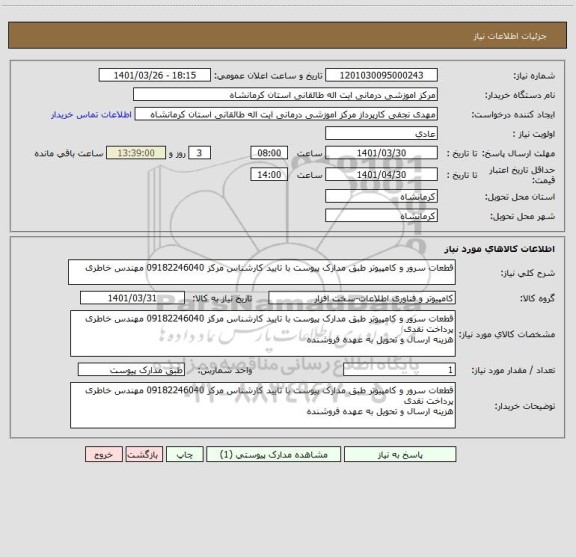Click the روز و label beside remaining days
This screenshot has height=557, width=576.
[177, 153]
